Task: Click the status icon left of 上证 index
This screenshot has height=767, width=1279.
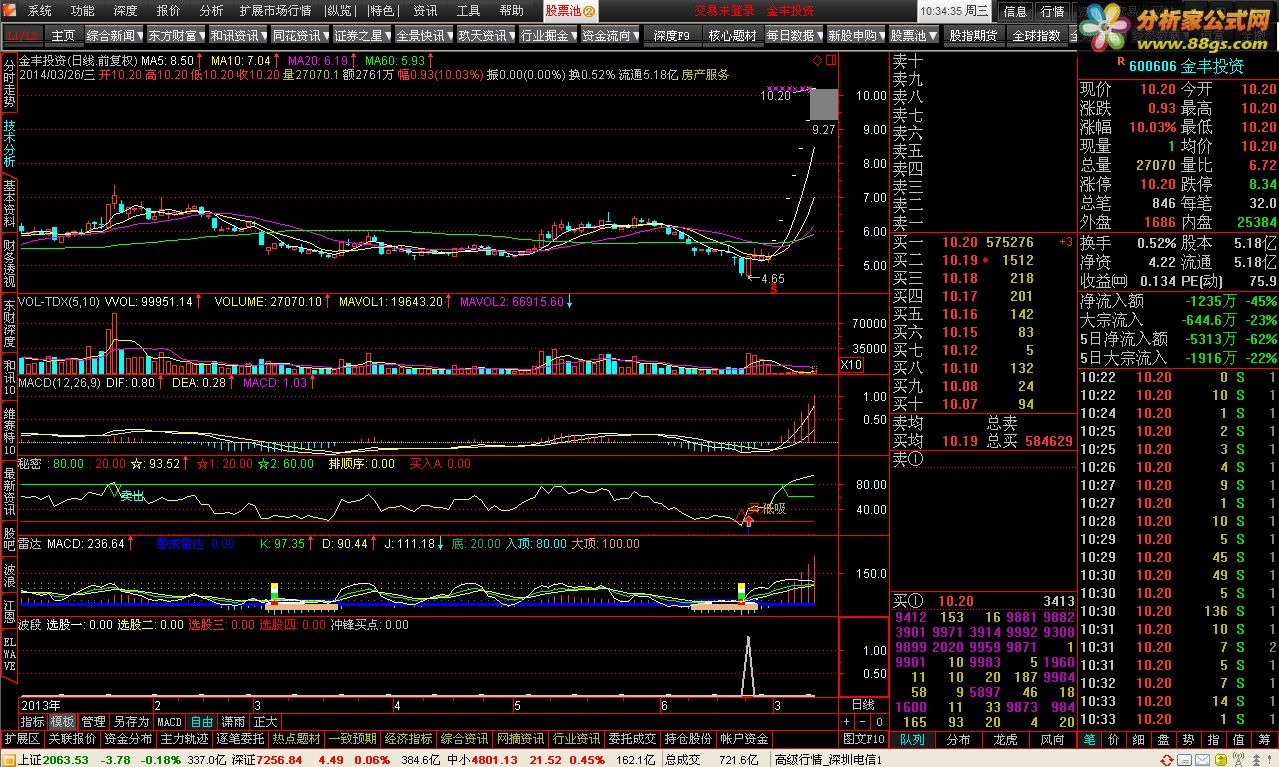Action: [9, 760]
